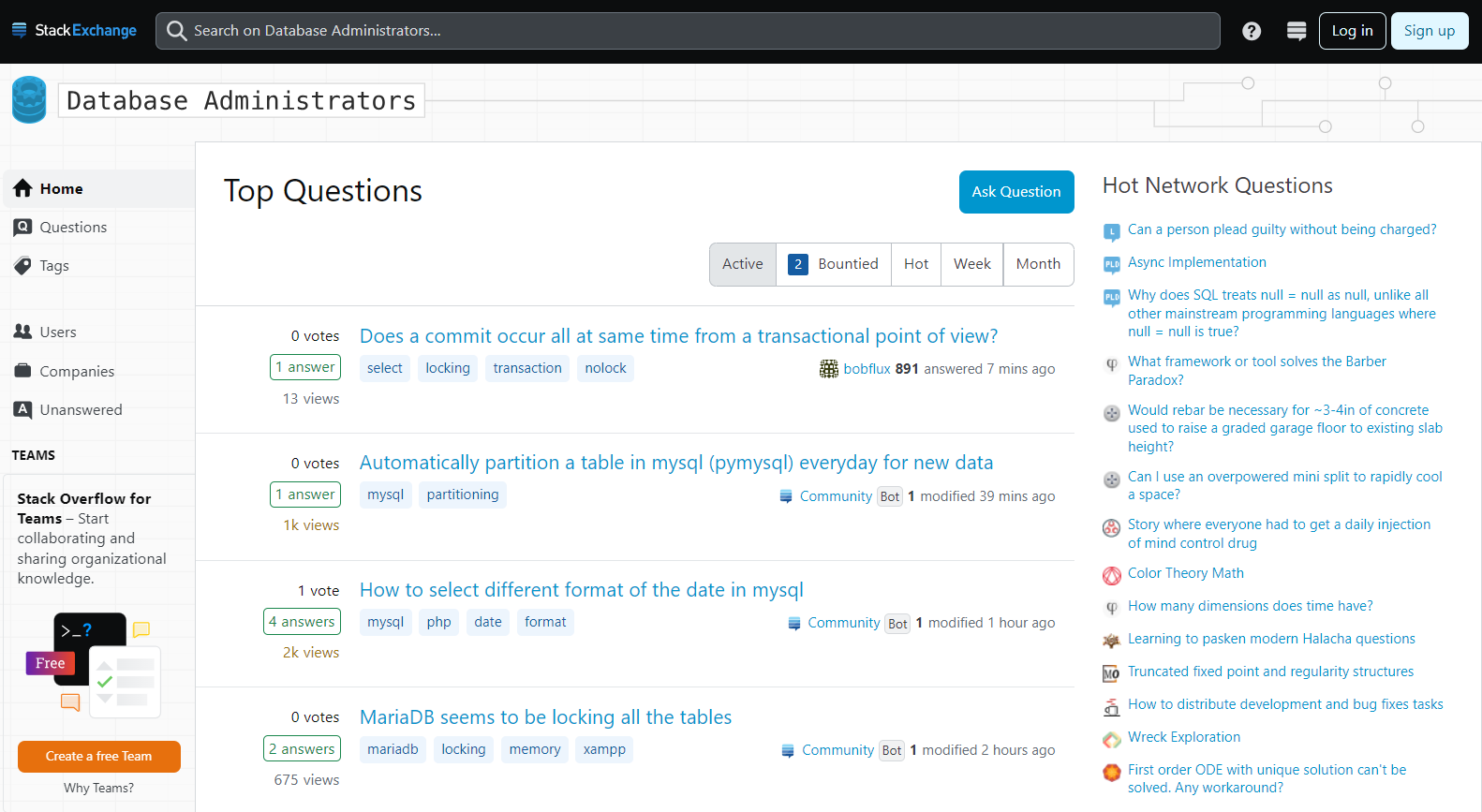
Task: Click Community avatar on MariaDB question
Action: (788, 750)
